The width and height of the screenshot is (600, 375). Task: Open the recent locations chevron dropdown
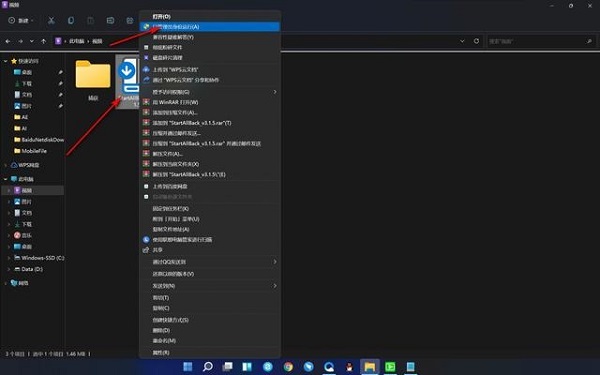(32, 41)
